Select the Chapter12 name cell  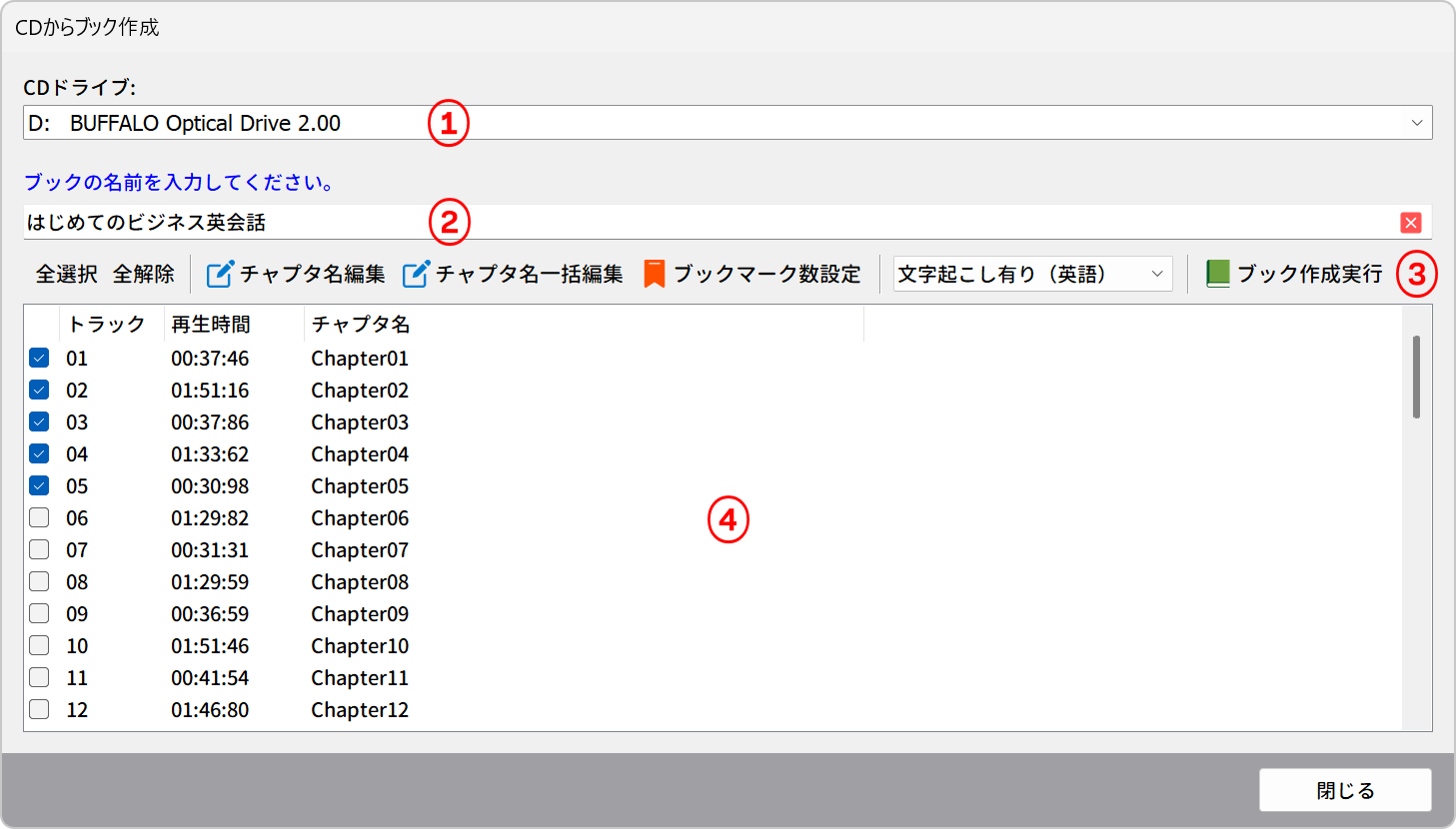pyautogui.click(x=360, y=709)
